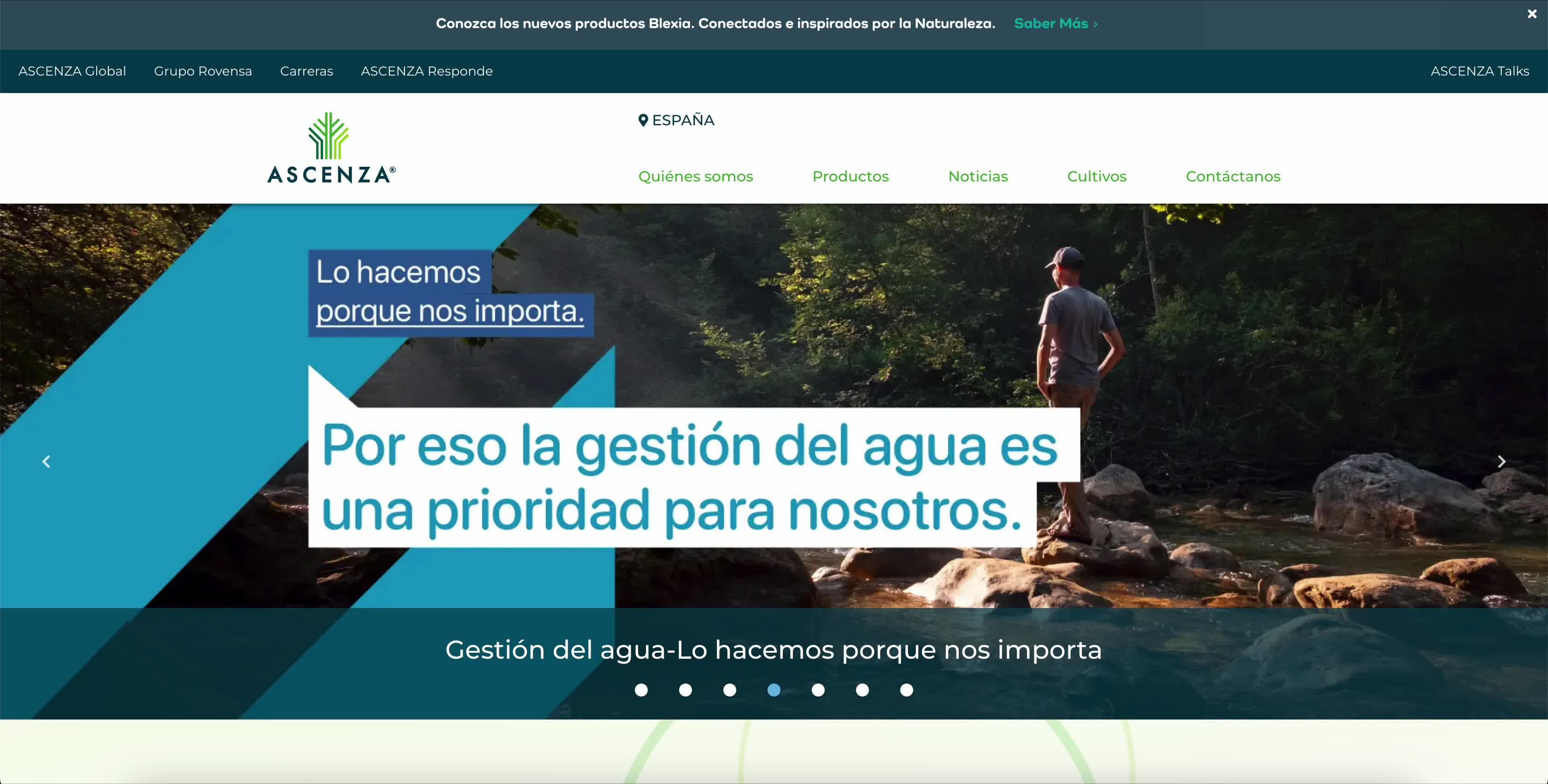Image resolution: width=1548 pixels, height=784 pixels.
Task: Go to Noticias section
Action: click(x=978, y=176)
